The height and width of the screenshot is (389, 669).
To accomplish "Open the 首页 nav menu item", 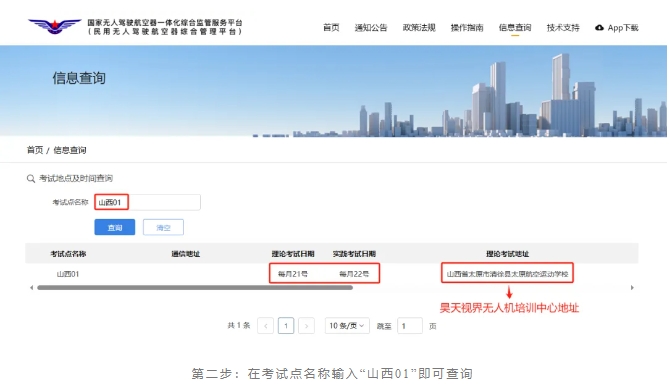I will 331,28.
